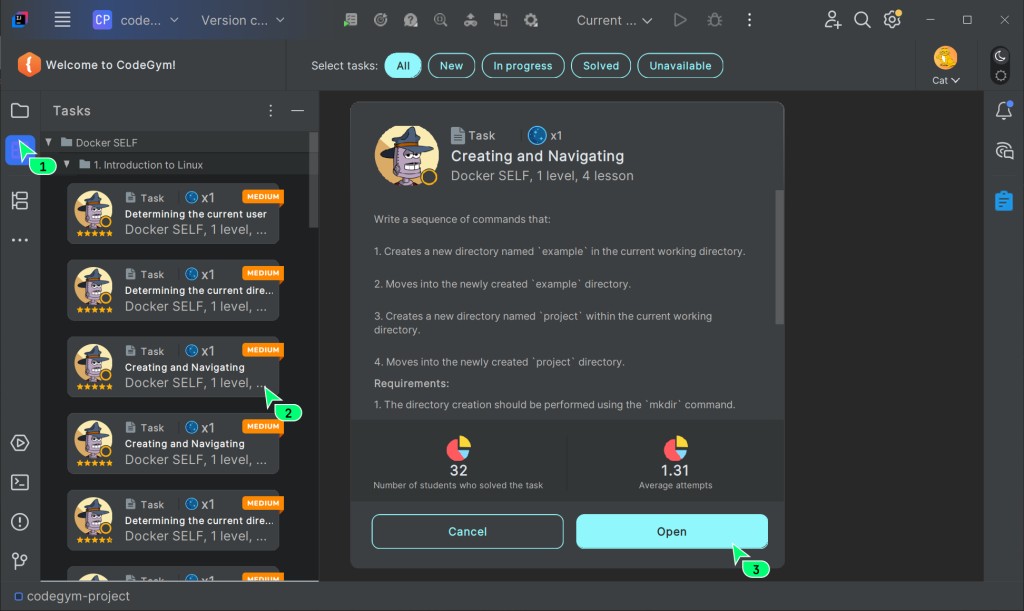
Task: Open IDE settings gear icon
Action: click(x=892, y=20)
